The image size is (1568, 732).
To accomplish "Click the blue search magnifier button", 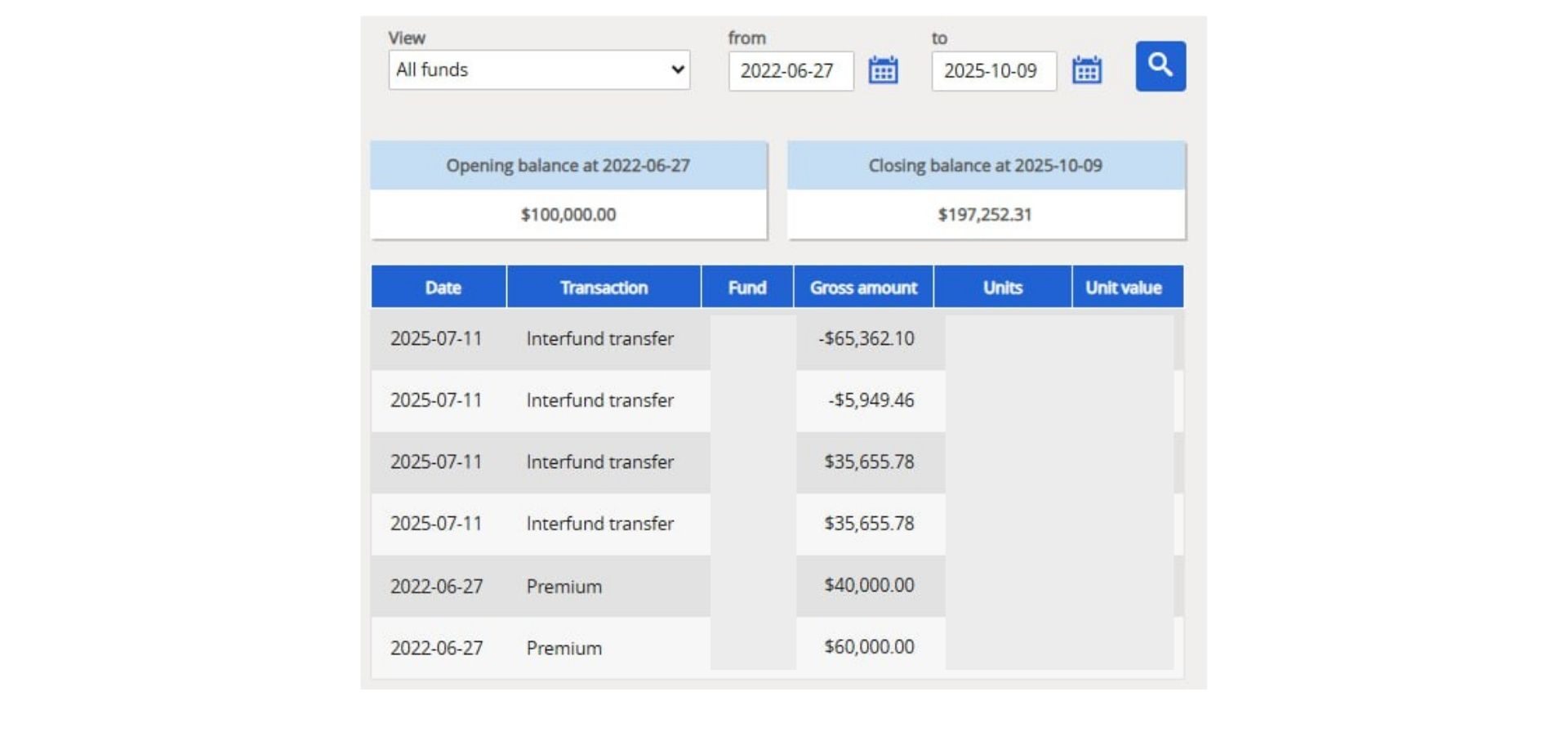I will (x=1160, y=66).
